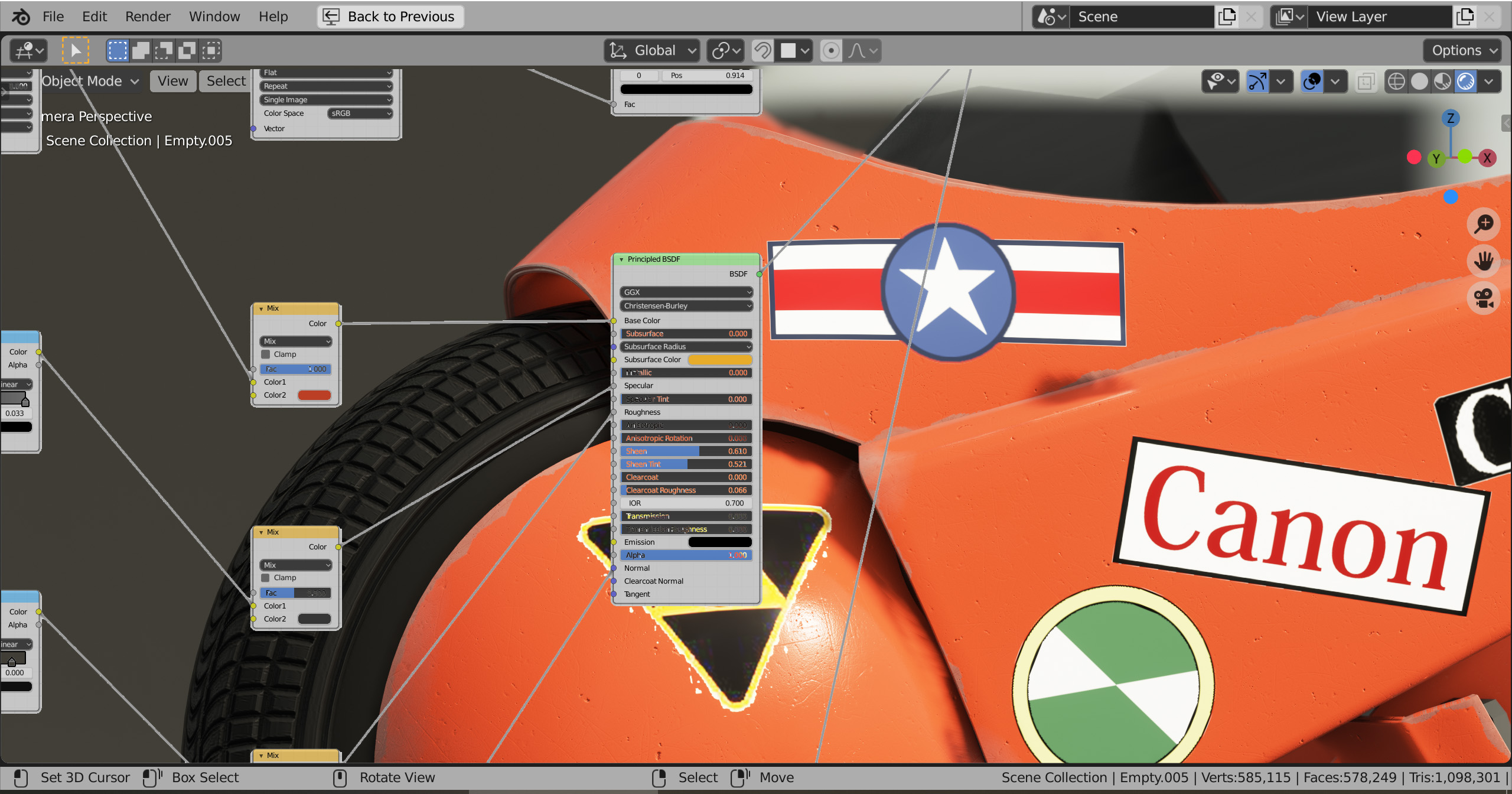Switch to material preview shading icon
The height and width of the screenshot is (794, 1512).
pyautogui.click(x=1442, y=82)
